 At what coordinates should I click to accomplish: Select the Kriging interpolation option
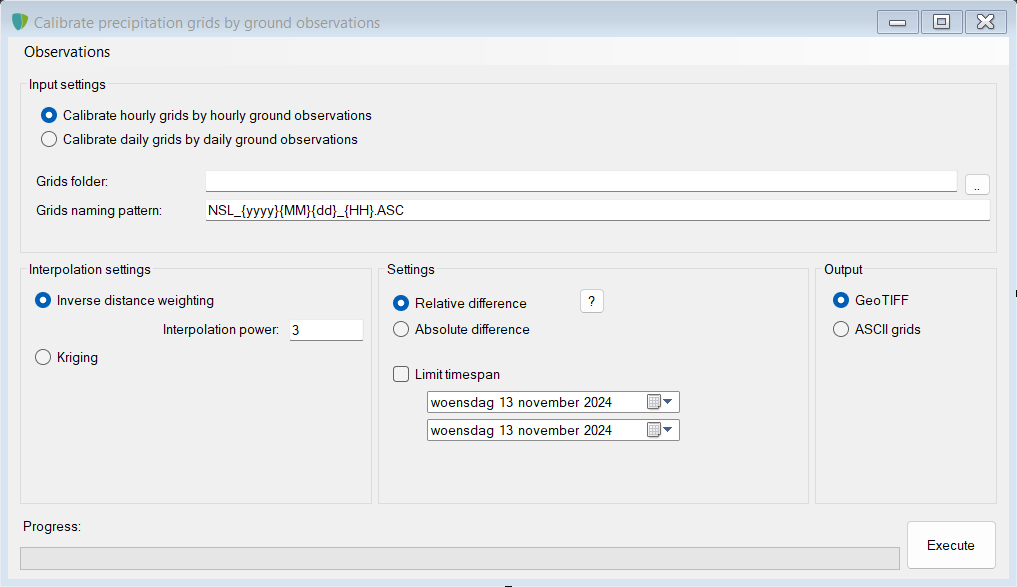(x=43, y=357)
